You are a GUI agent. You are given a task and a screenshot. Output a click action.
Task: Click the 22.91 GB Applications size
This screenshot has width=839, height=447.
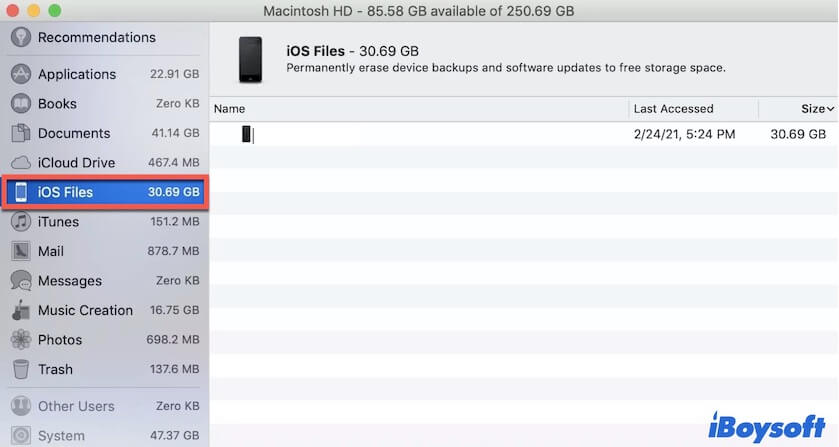[174, 74]
